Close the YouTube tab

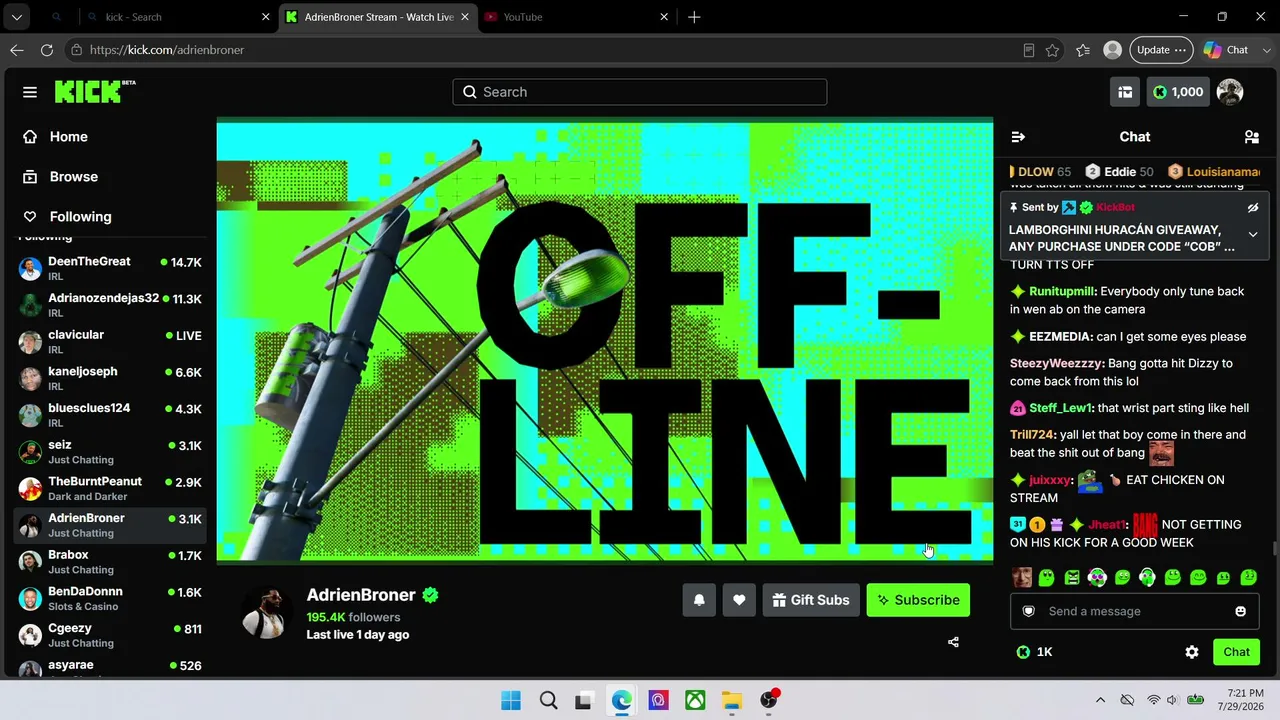[x=664, y=17]
